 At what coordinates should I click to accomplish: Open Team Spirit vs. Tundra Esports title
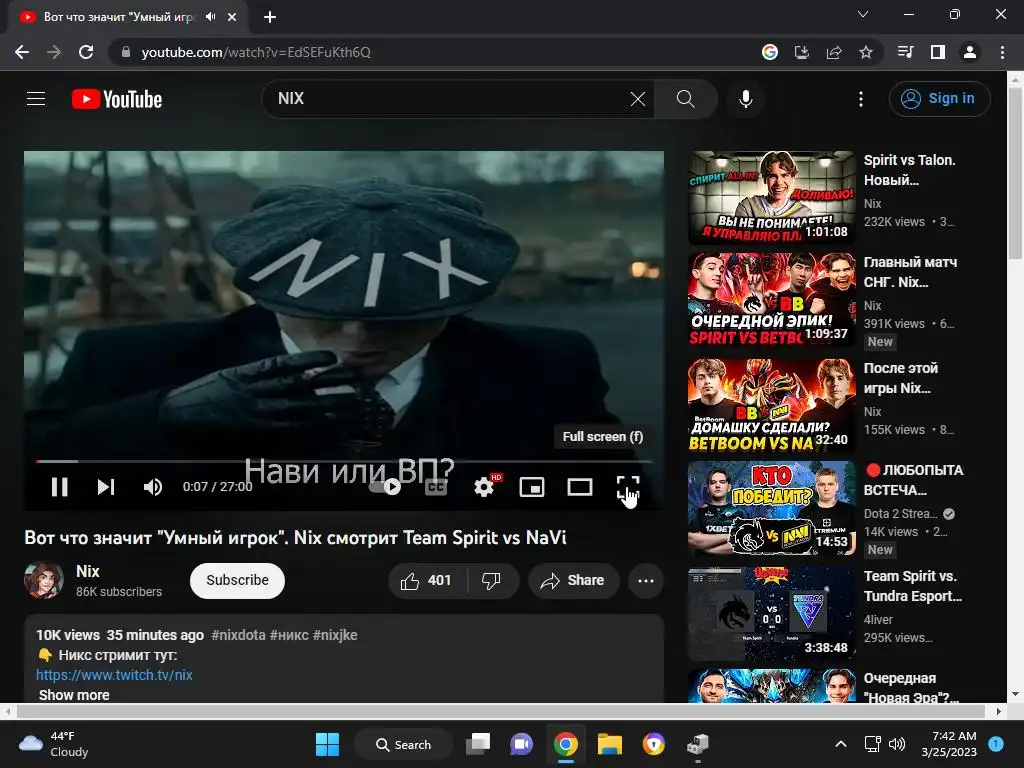pos(912,586)
